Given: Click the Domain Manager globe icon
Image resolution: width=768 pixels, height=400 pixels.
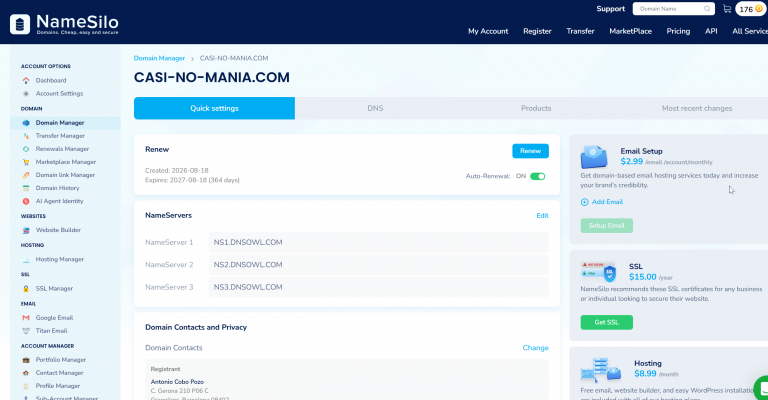Looking at the screenshot, I should [26, 123].
